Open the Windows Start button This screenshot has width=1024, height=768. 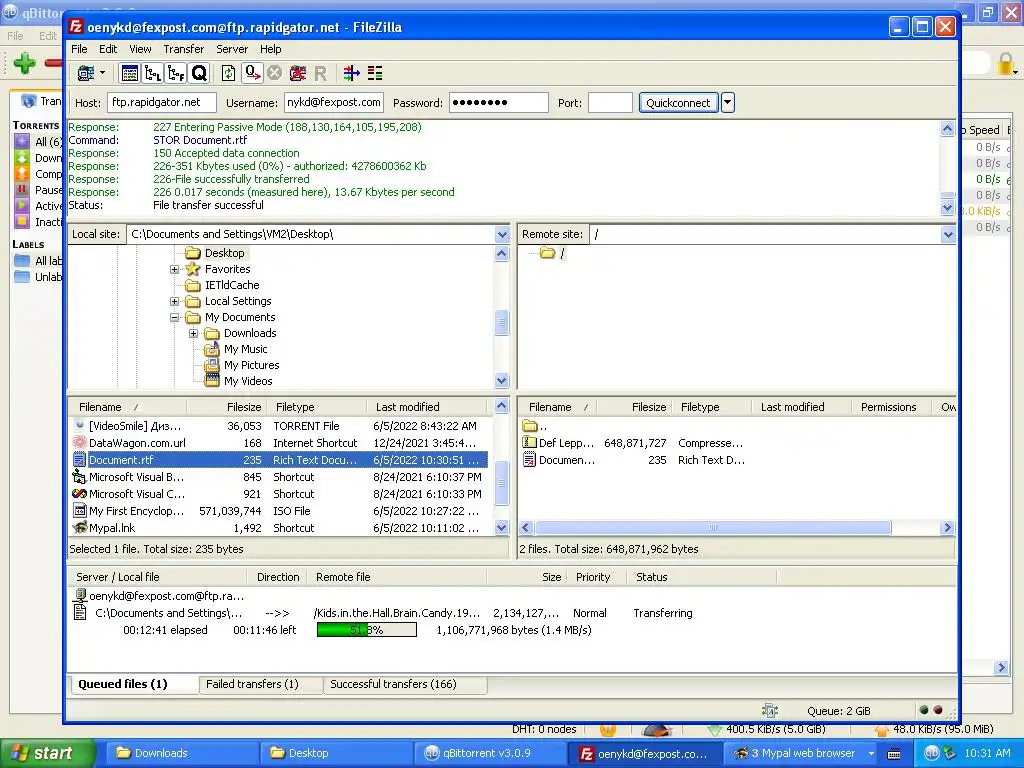pos(46,753)
